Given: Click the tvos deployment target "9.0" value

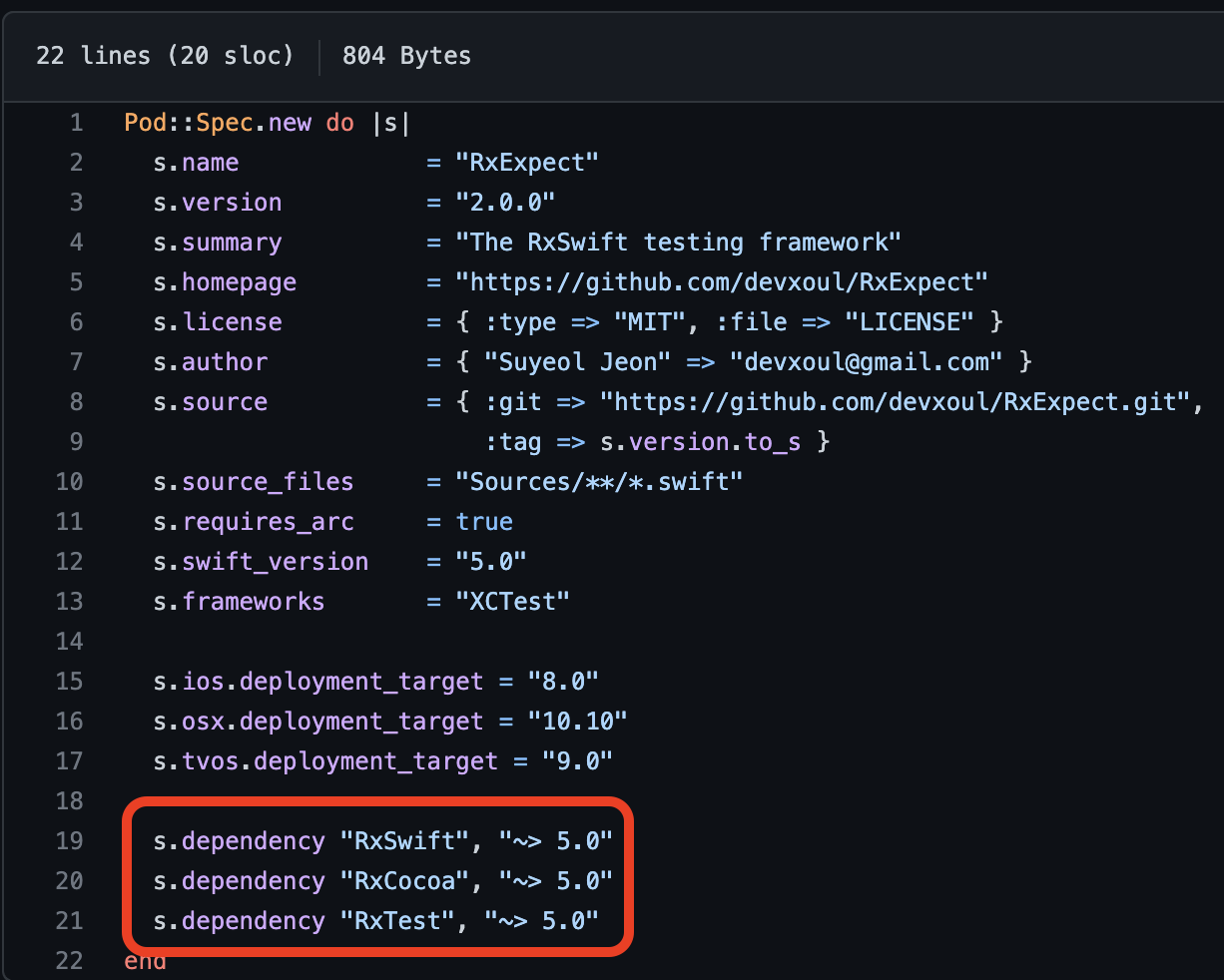Looking at the screenshot, I should point(578,761).
